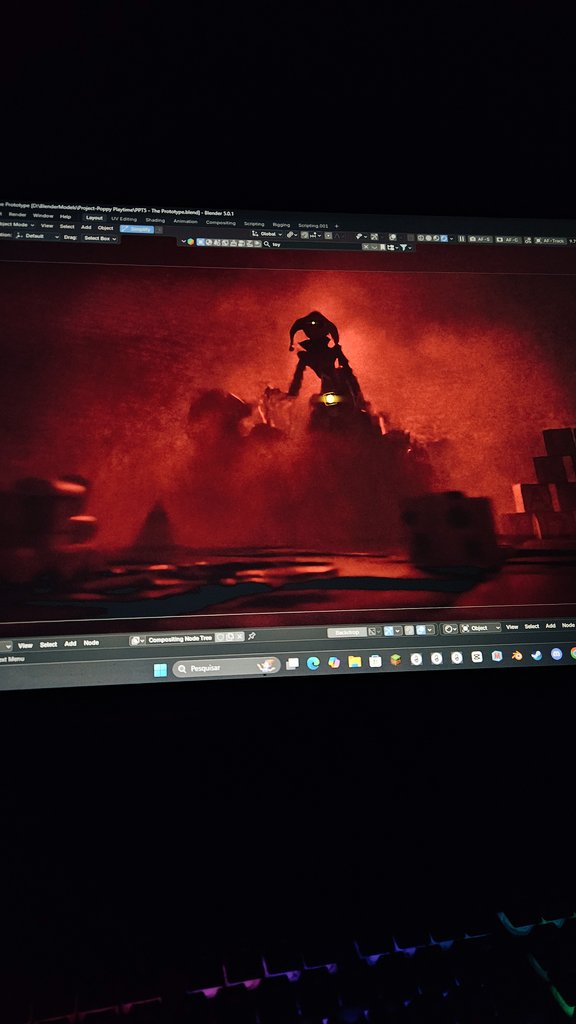Viewport: 576px width, 1024px height.
Task: Open Microsoft Store from the taskbar
Action: 375,661
